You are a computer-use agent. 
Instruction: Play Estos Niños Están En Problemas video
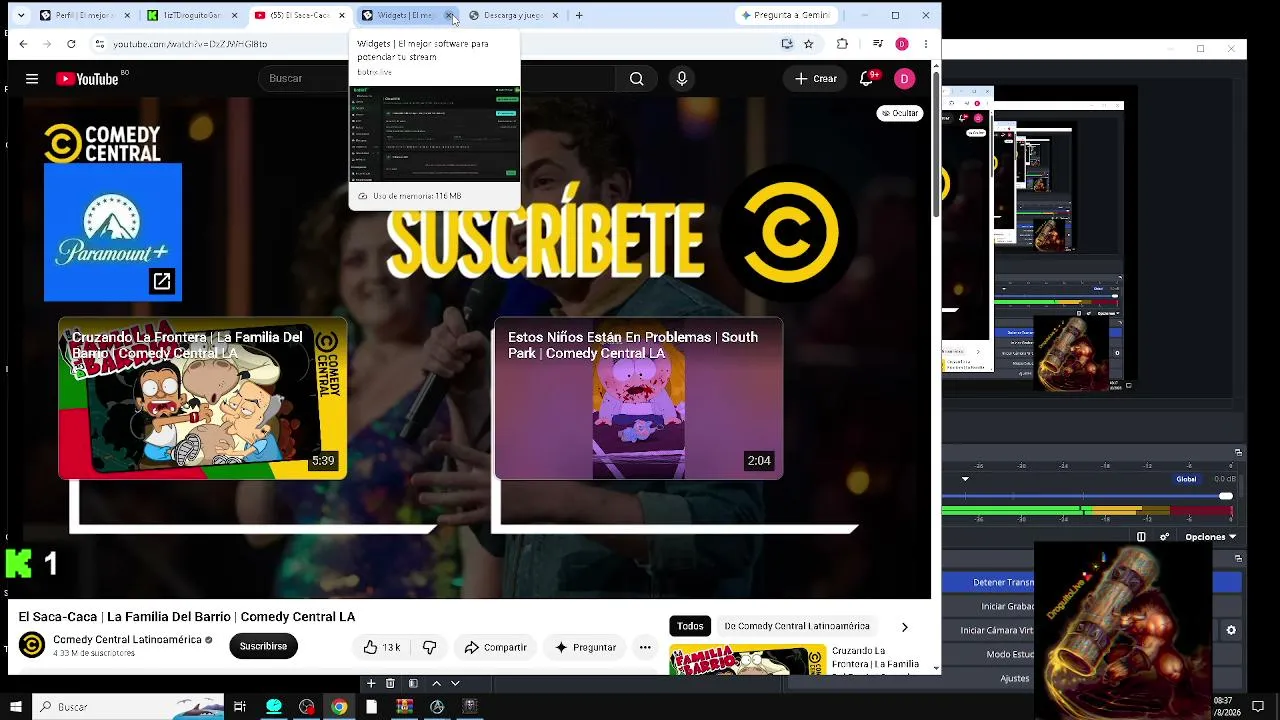pos(638,398)
